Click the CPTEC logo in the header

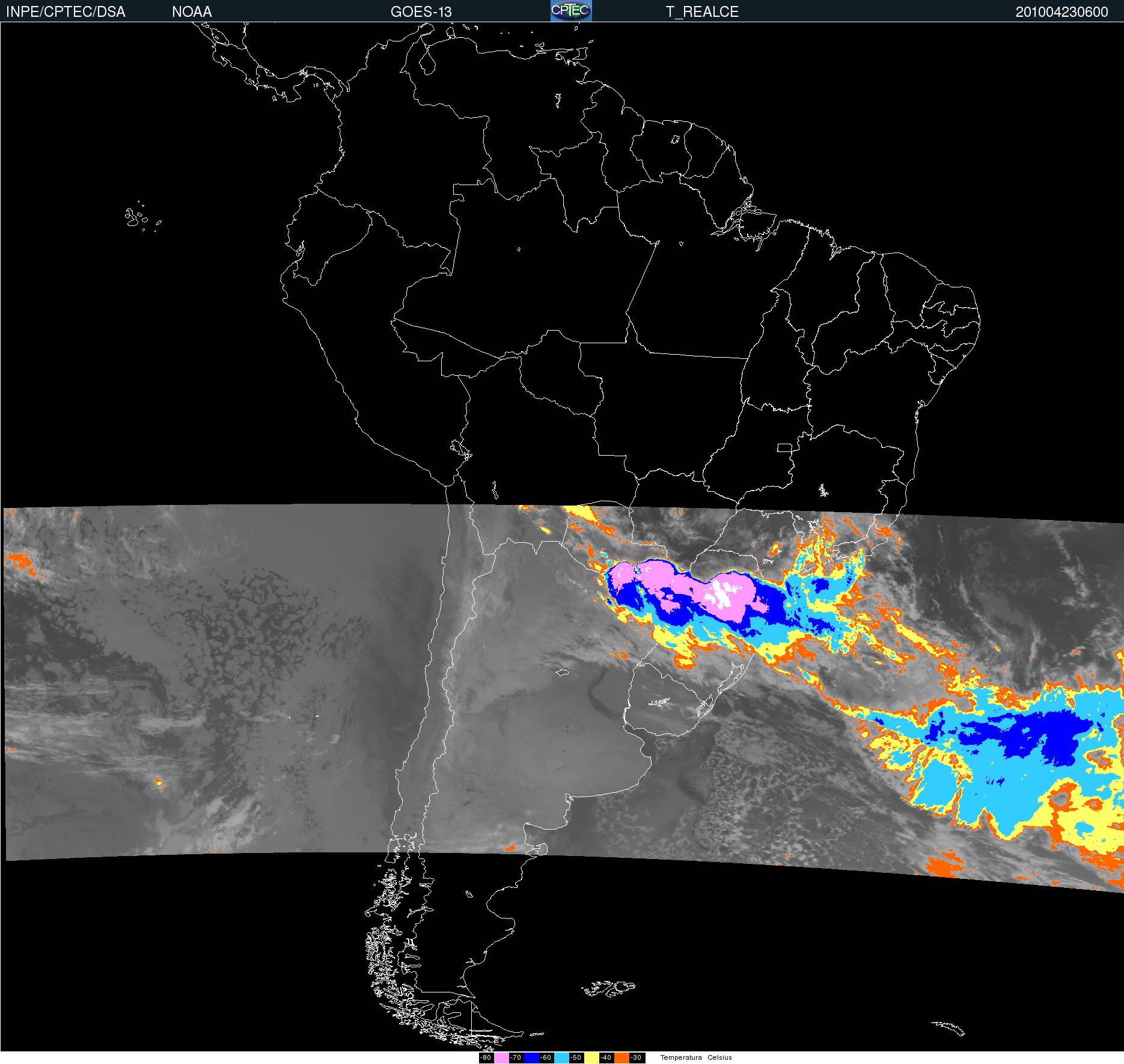coord(571,11)
